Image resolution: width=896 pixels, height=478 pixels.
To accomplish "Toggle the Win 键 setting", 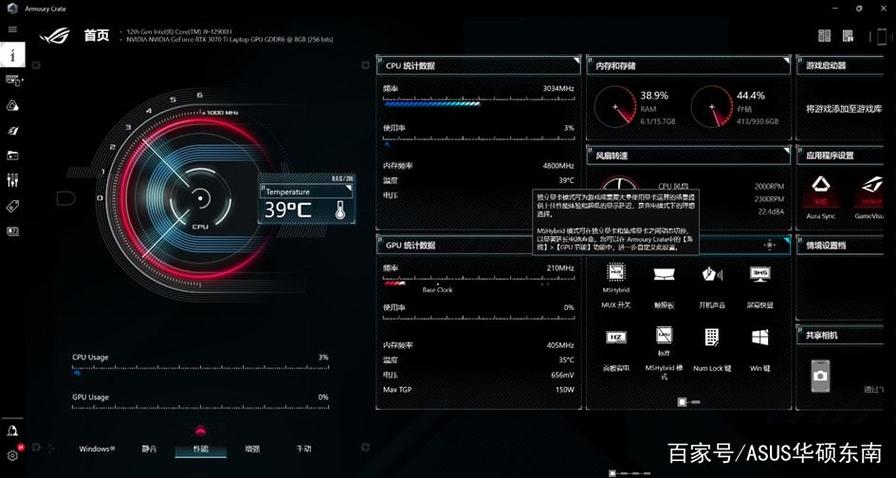I will click(x=760, y=350).
